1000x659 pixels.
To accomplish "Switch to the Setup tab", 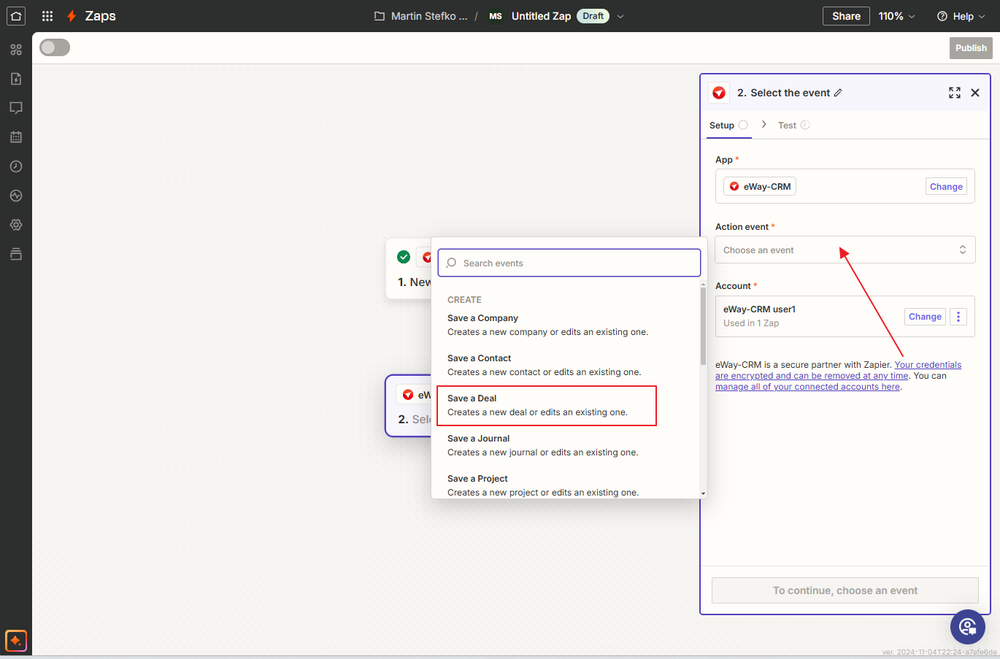I will pyautogui.click(x=728, y=126).
